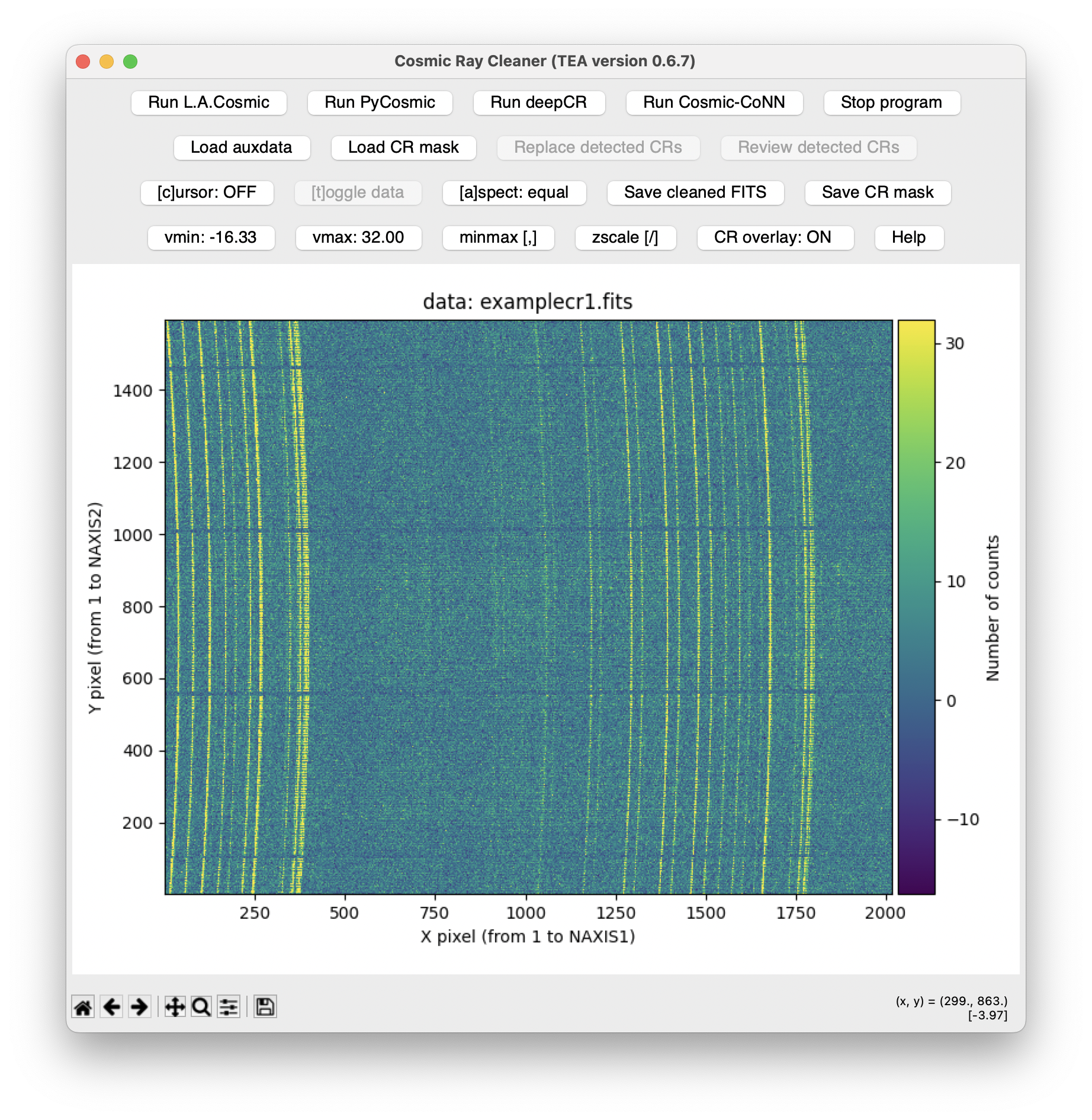Adjust vmin value of -16.33
Screen dimensions: 1092x1120
tap(211, 237)
